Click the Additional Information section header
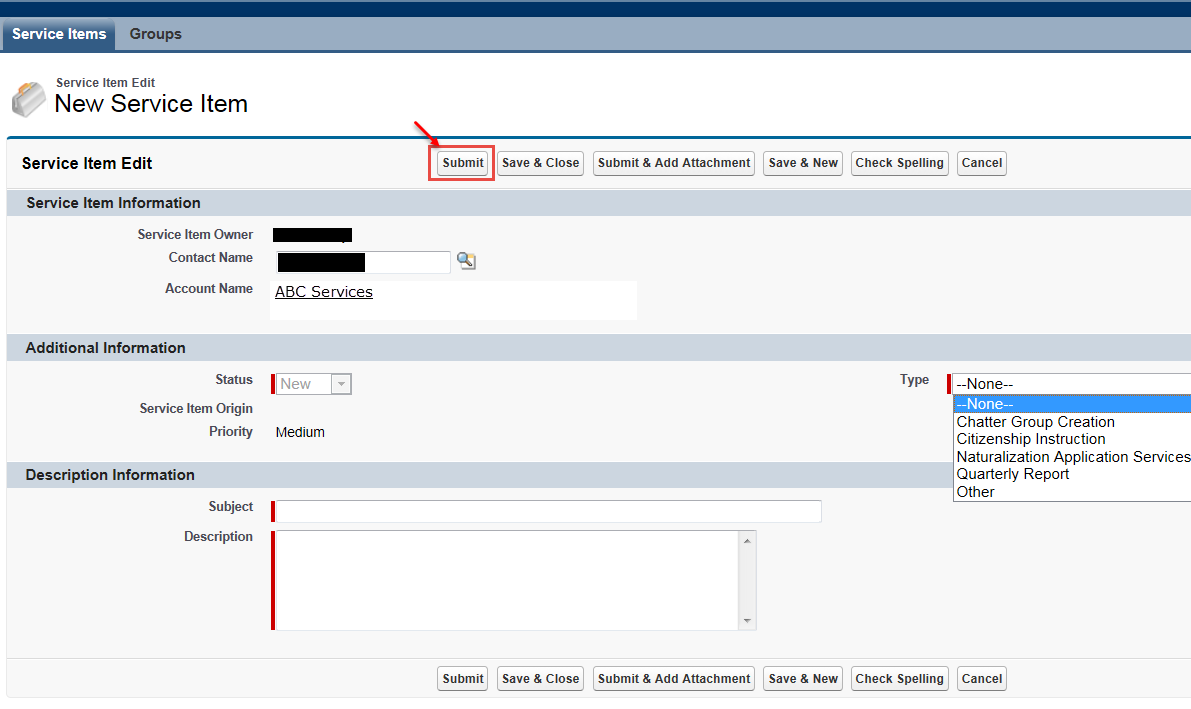Image resolution: width=1191 pixels, height=709 pixels. click(599, 348)
